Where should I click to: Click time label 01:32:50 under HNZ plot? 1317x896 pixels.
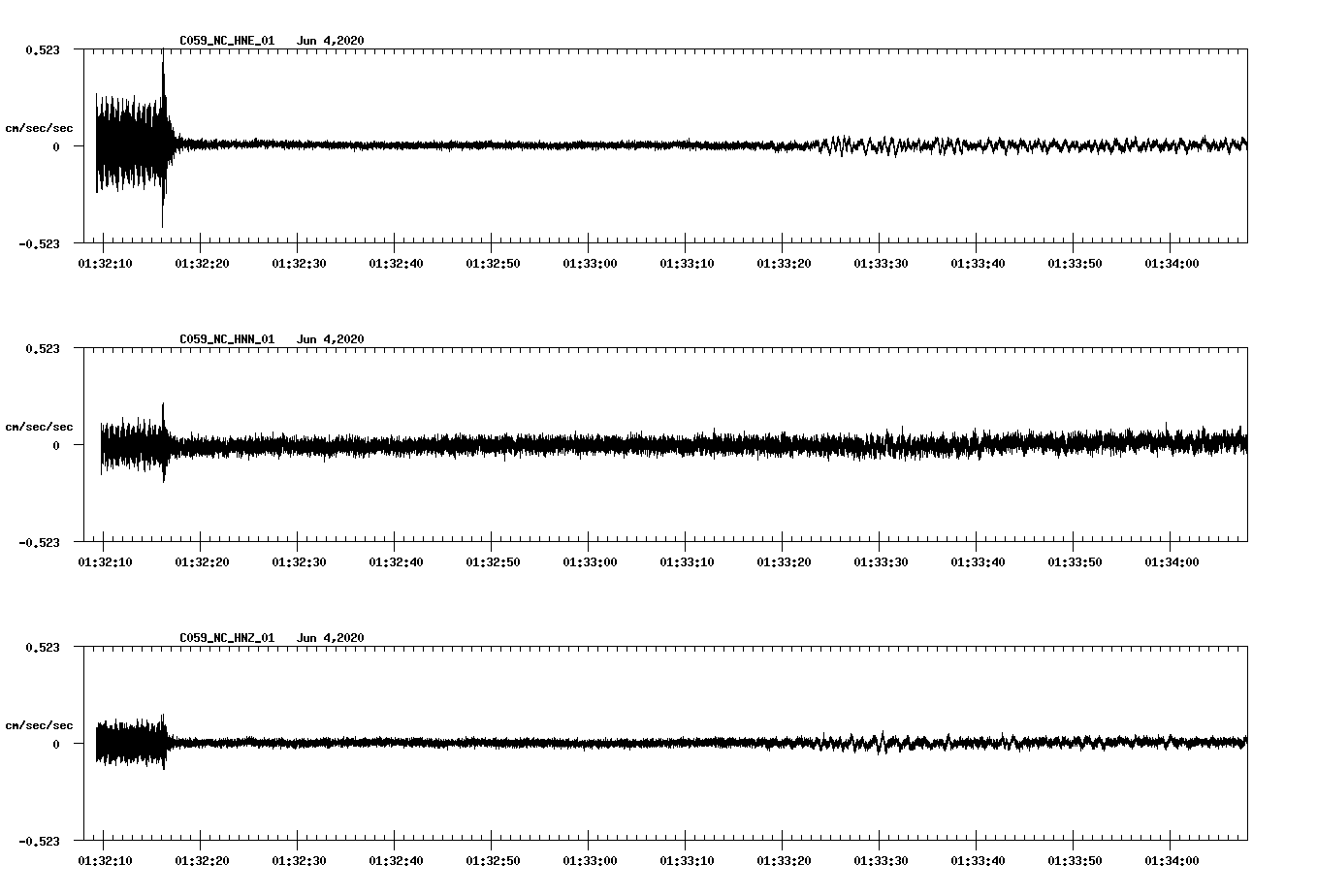[x=493, y=861]
